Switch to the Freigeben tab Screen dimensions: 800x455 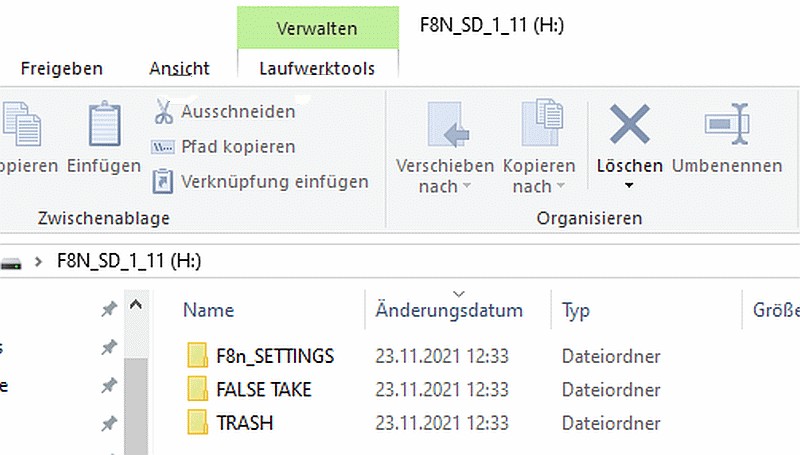point(62,69)
